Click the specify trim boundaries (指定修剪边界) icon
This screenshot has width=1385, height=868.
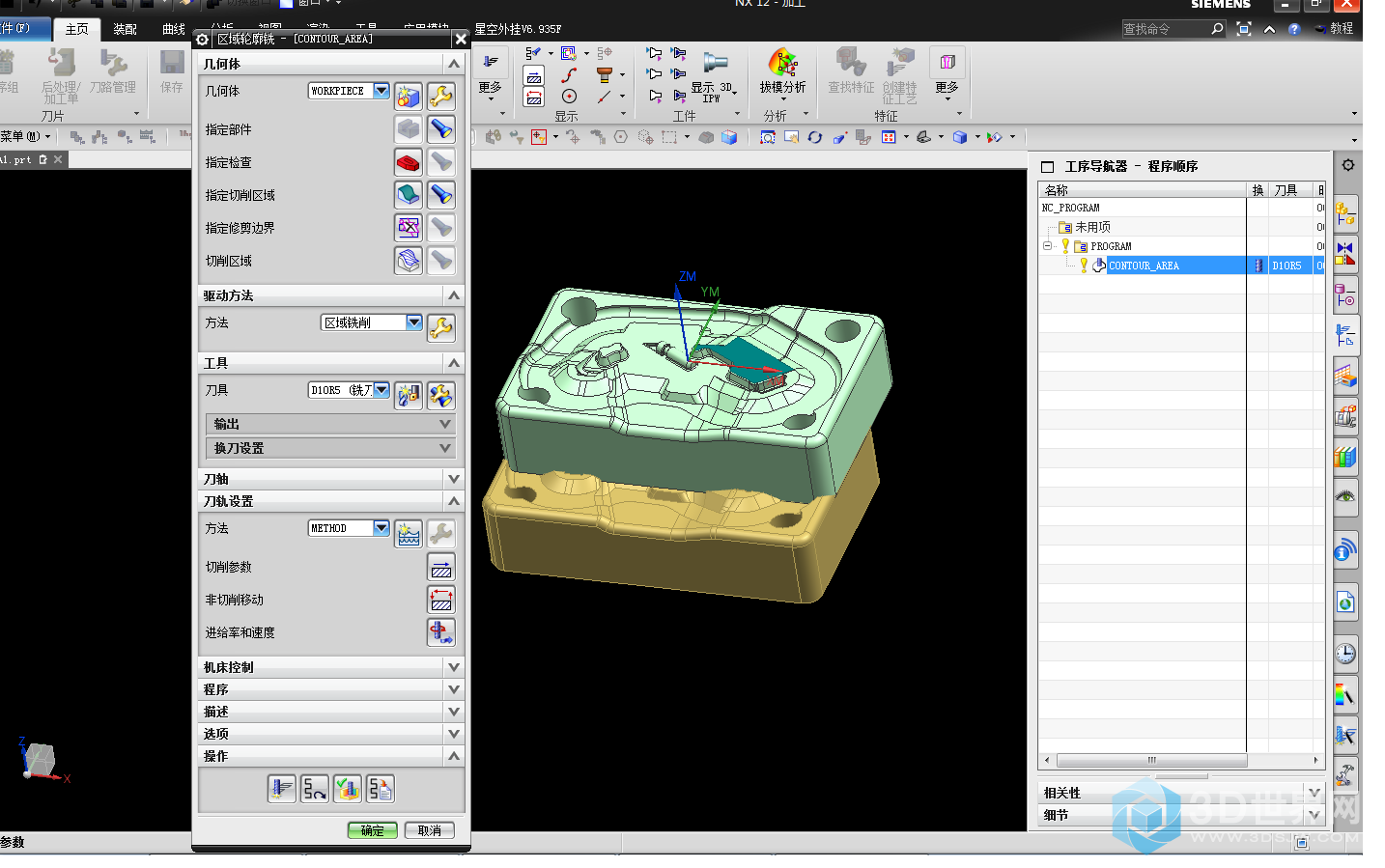click(x=409, y=227)
